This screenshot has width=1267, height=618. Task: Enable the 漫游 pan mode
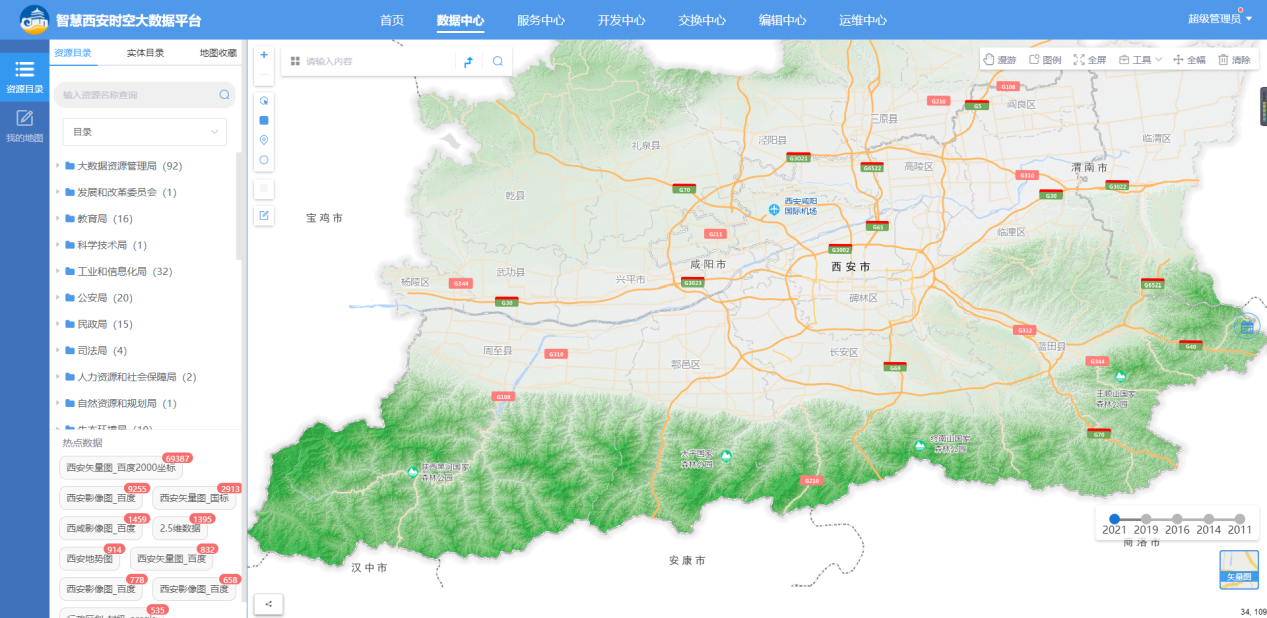click(x=1000, y=60)
